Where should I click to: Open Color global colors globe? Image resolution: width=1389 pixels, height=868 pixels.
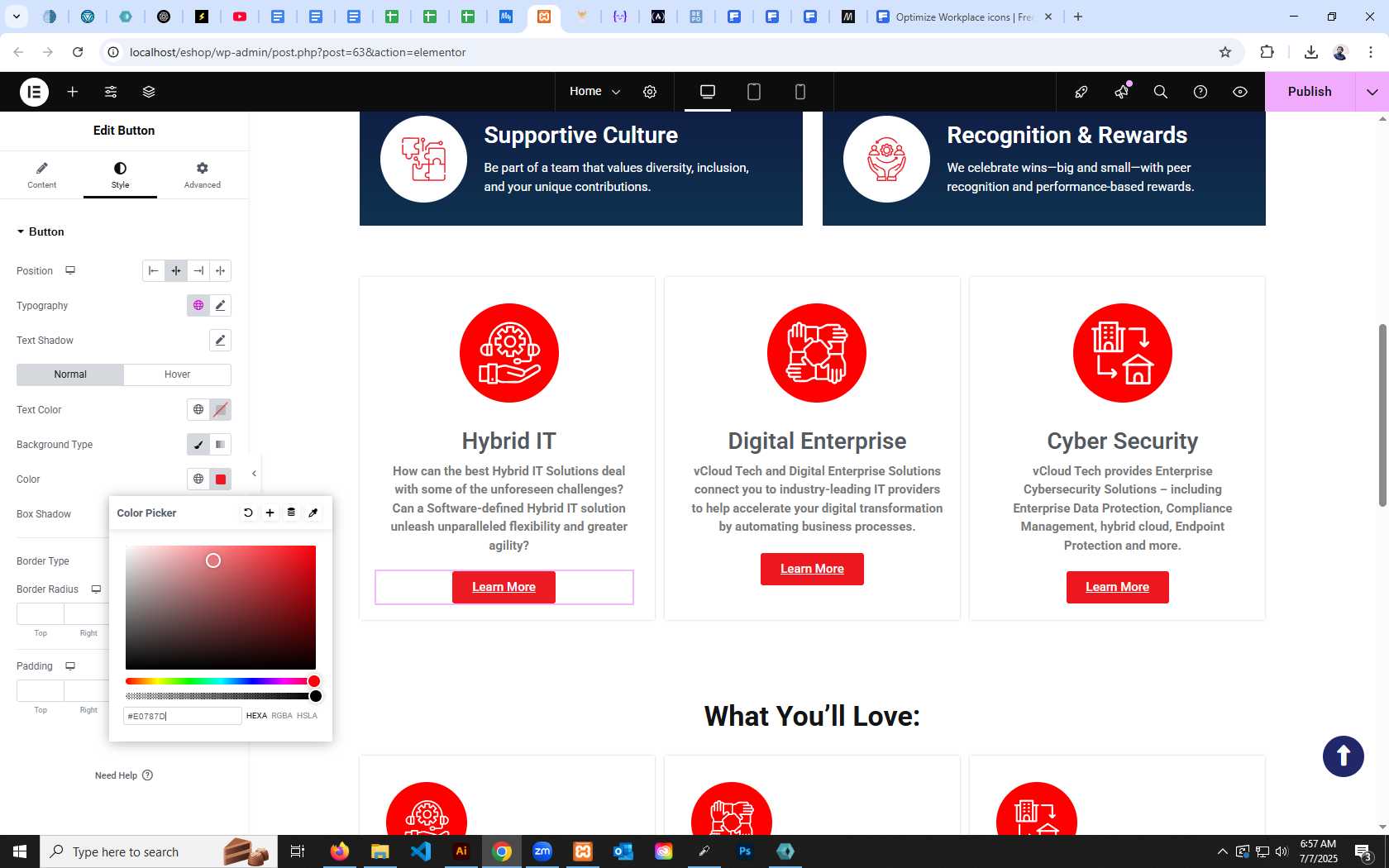[x=198, y=479]
